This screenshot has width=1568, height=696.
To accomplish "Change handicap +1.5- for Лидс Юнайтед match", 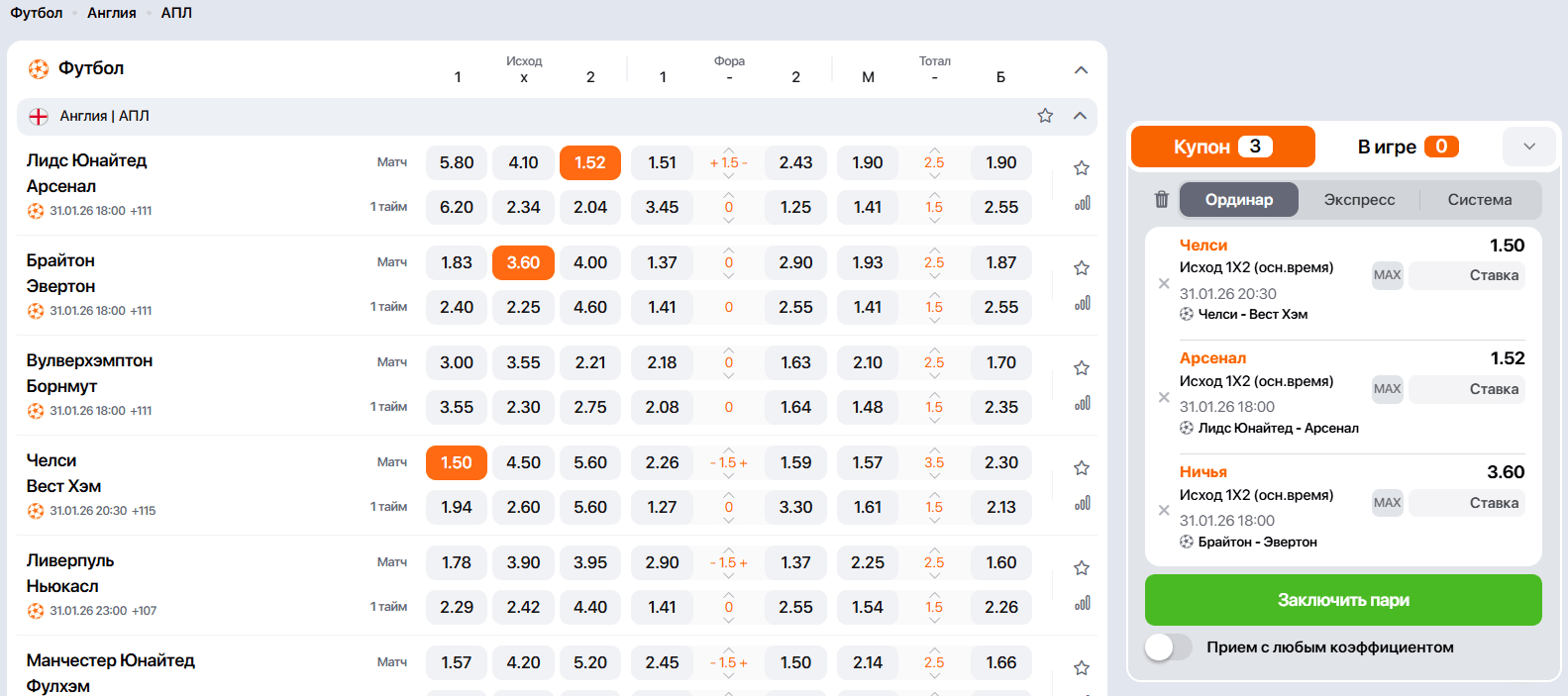I will coord(729,162).
